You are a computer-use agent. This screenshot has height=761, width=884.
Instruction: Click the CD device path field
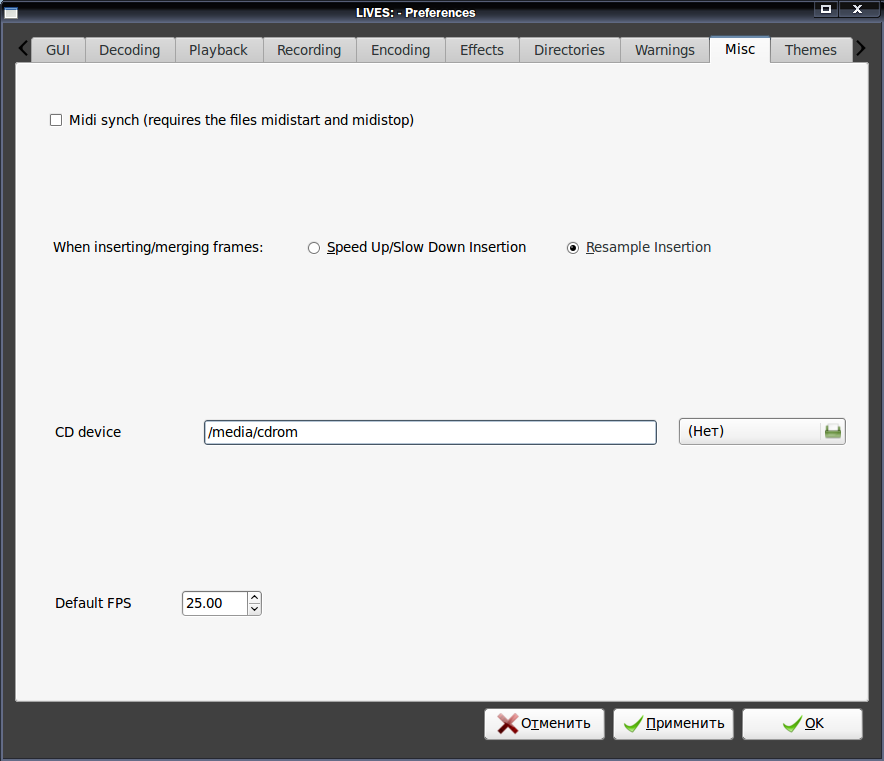click(x=430, y=432)
